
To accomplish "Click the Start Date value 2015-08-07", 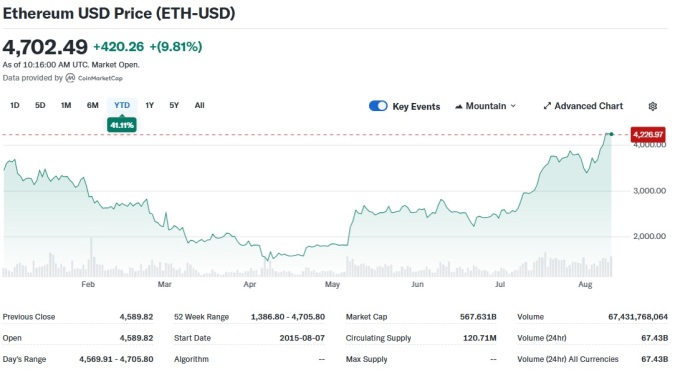I will click(x=302, y=338).
